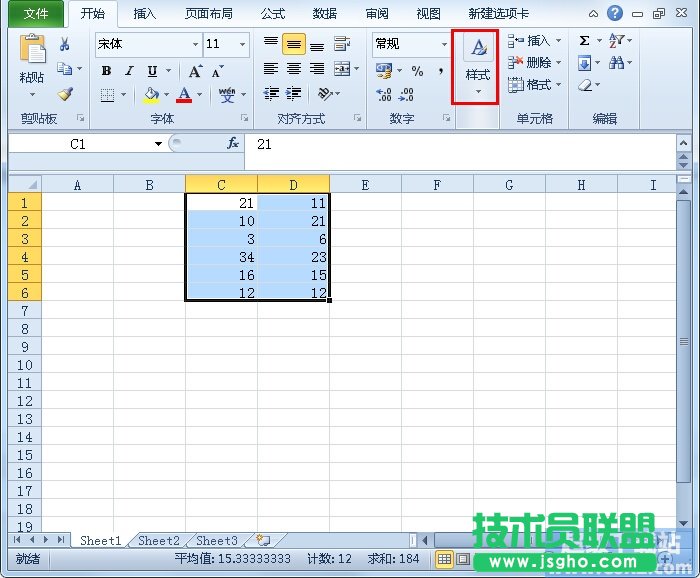Align cell text to bottom

pyautogui.click(x=317, y=44)
